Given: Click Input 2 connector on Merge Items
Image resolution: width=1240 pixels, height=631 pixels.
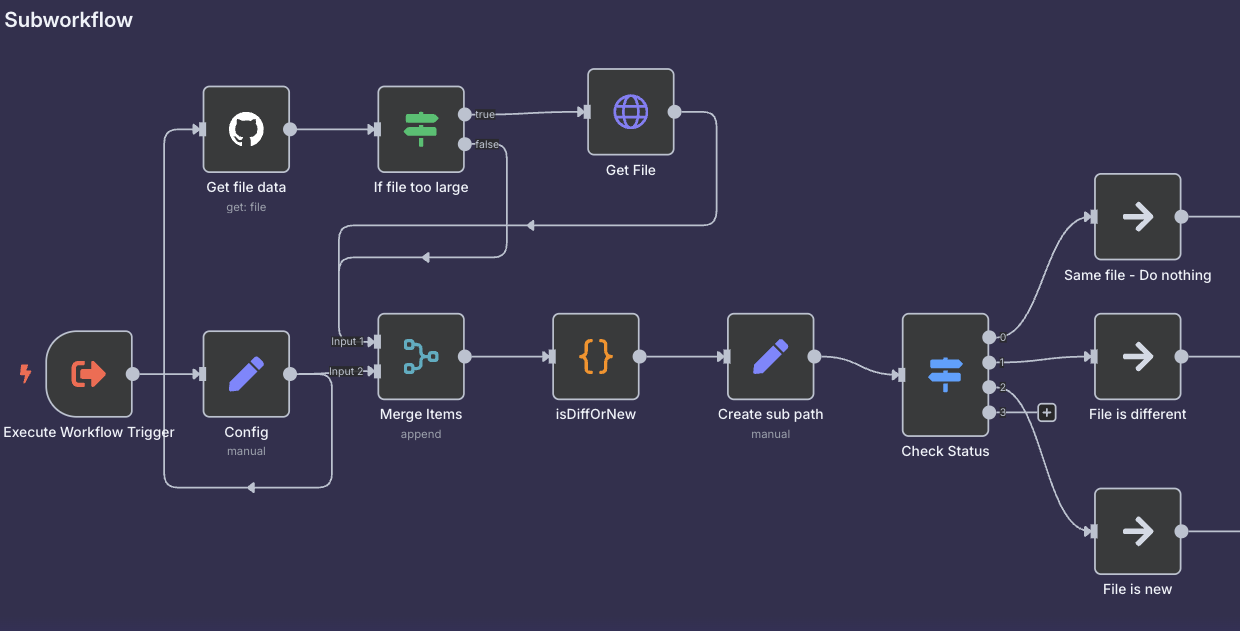Looking at the screenshot, I should 377,372.
